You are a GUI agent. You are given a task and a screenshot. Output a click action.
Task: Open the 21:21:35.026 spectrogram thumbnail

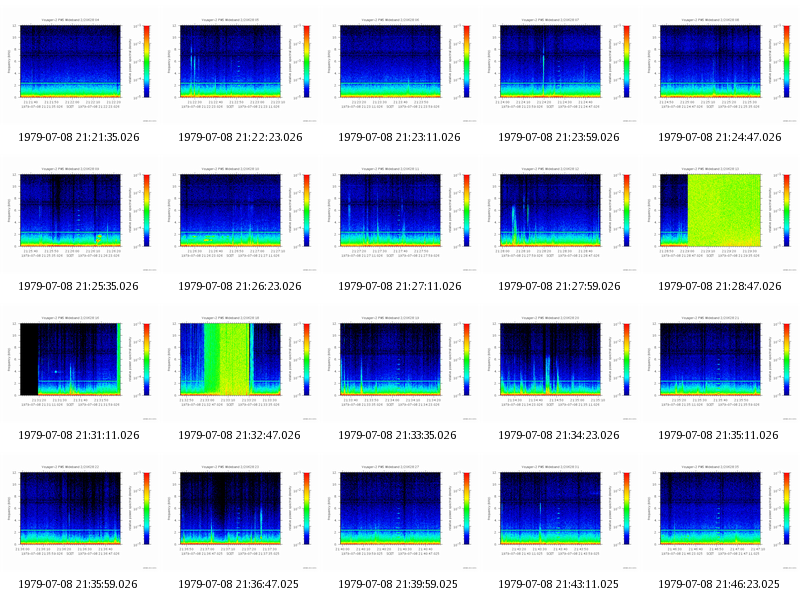(79, 67)
